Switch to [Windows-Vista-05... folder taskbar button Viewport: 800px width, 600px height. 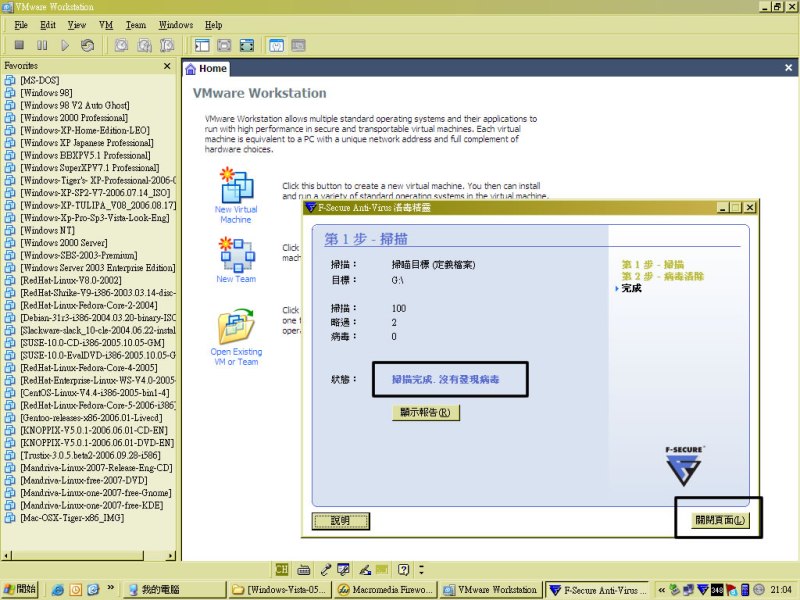(x=280, y=590)
